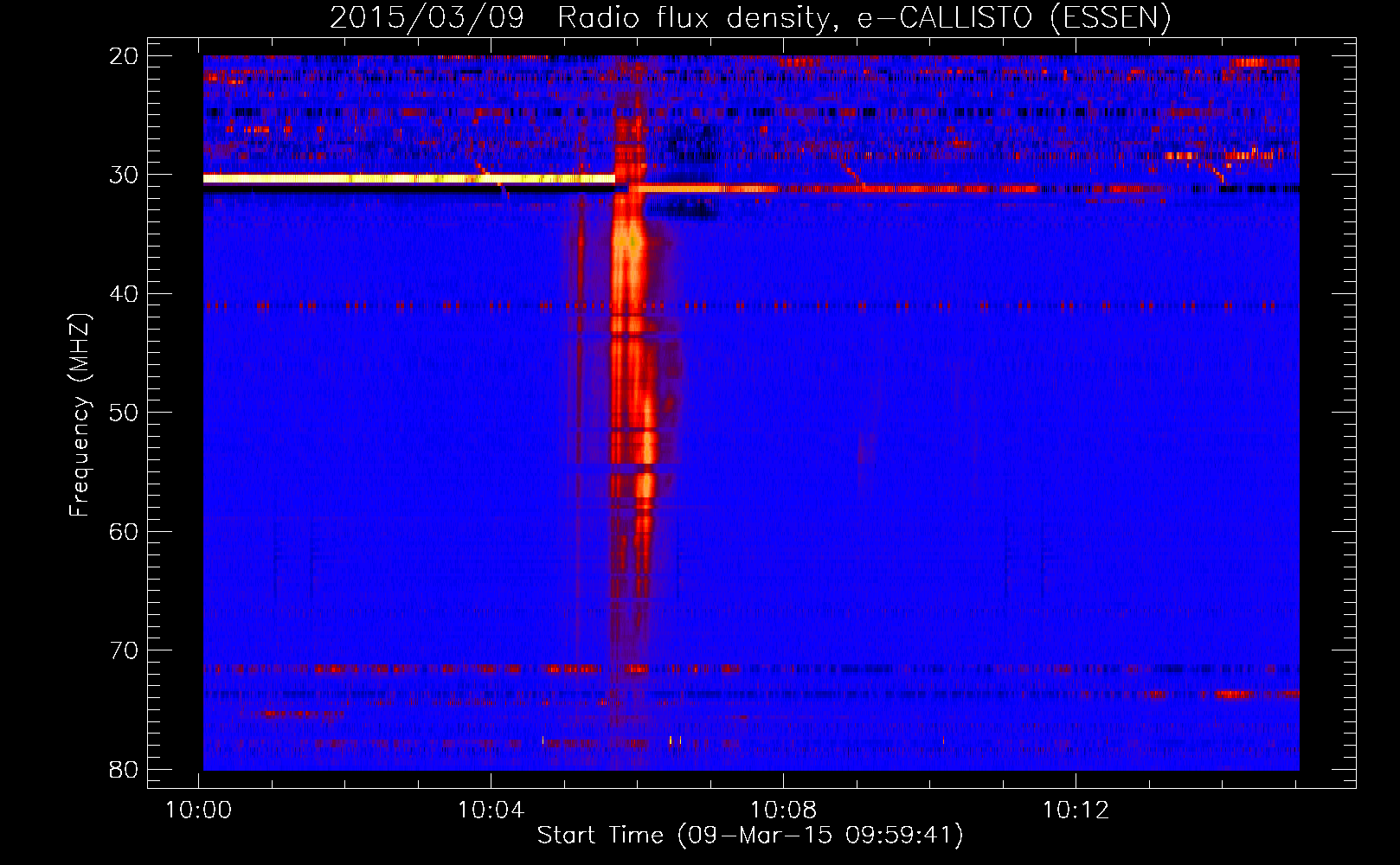Click the 20 frequency tick label
This screenshot has height=865, width=1400.
pyautogui.click(x=125, y=56)
